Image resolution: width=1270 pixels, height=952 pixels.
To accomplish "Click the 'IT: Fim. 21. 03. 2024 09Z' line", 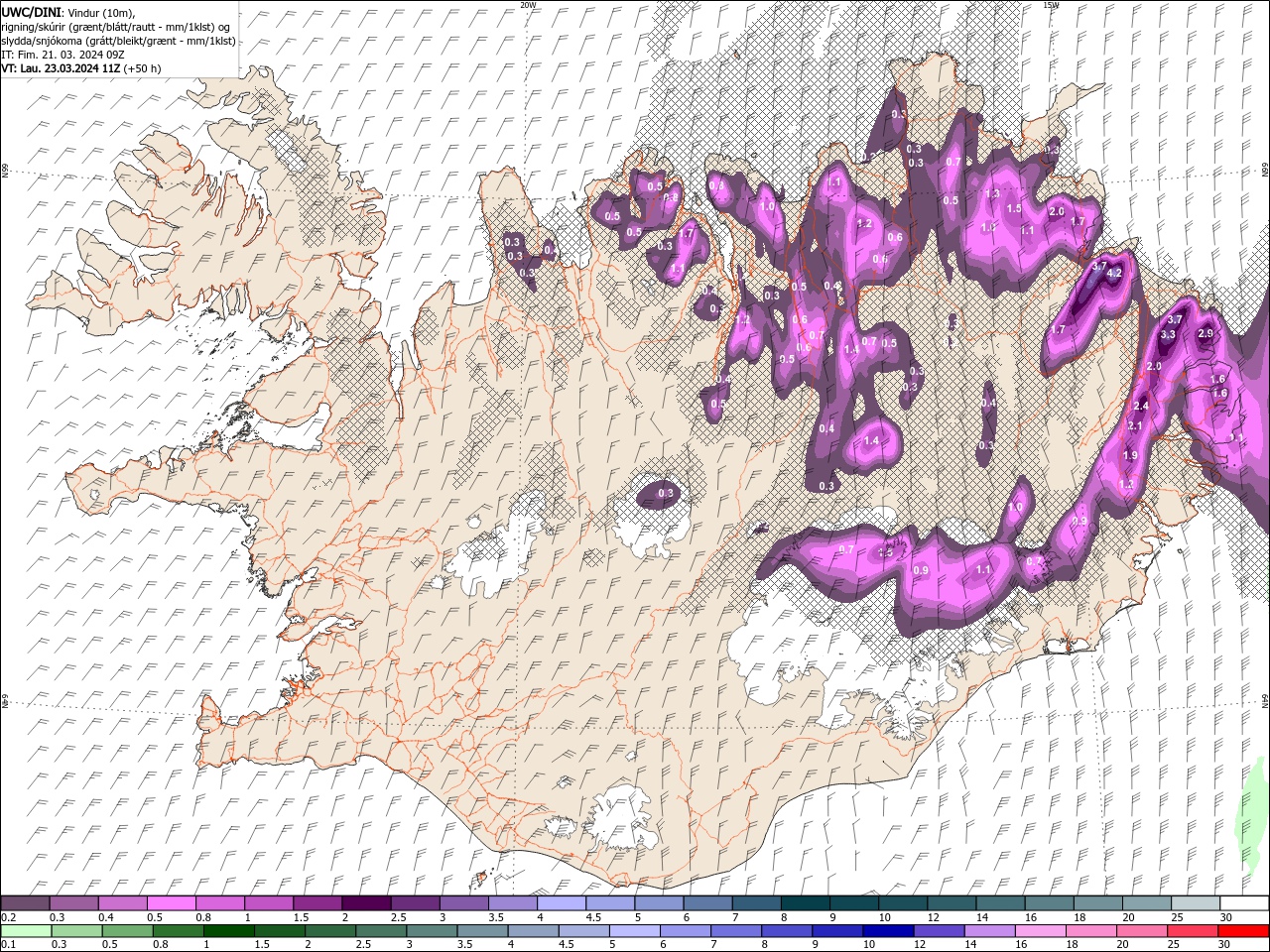I will click(63, 54).
